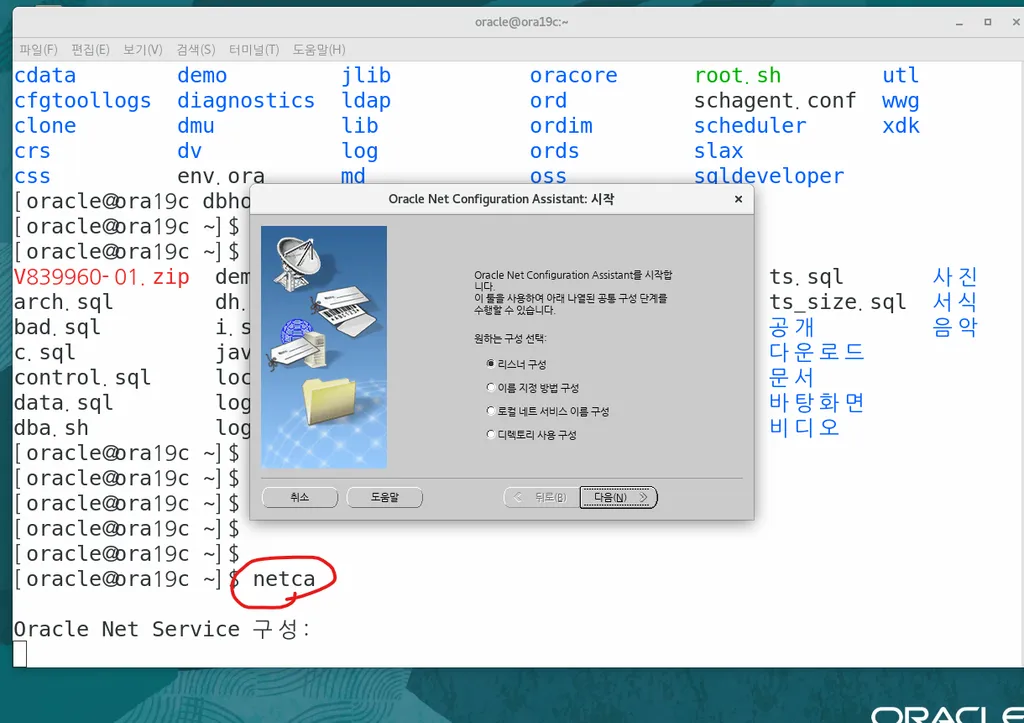Click the demo directory name
Image resolution: width=1024 pixels, height=723 pixels.
202,76
